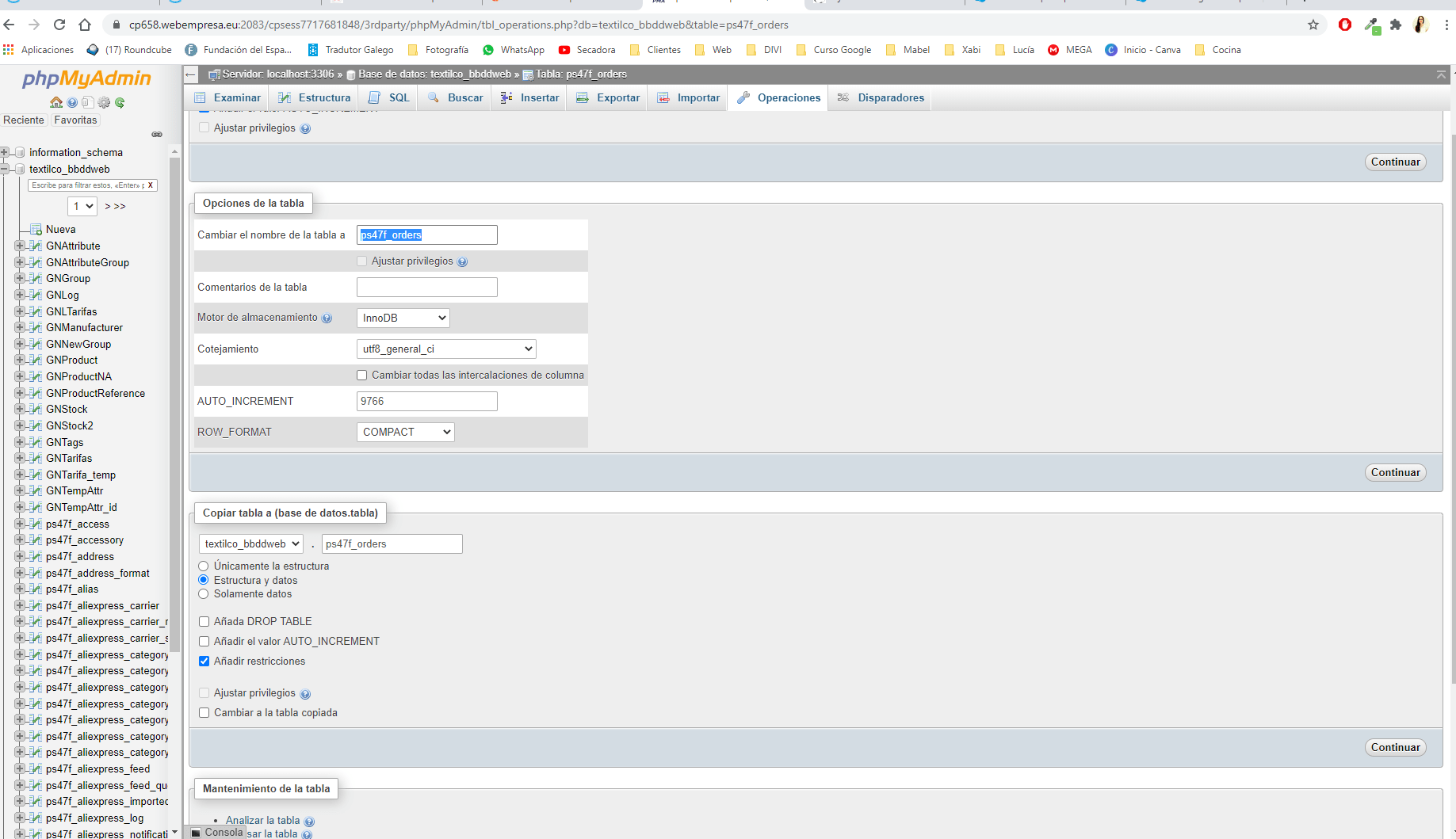This screenshot has height=839, width=1456.
Task: Collapse the navigation panel with the arrow icon
Action: (190, 74)
